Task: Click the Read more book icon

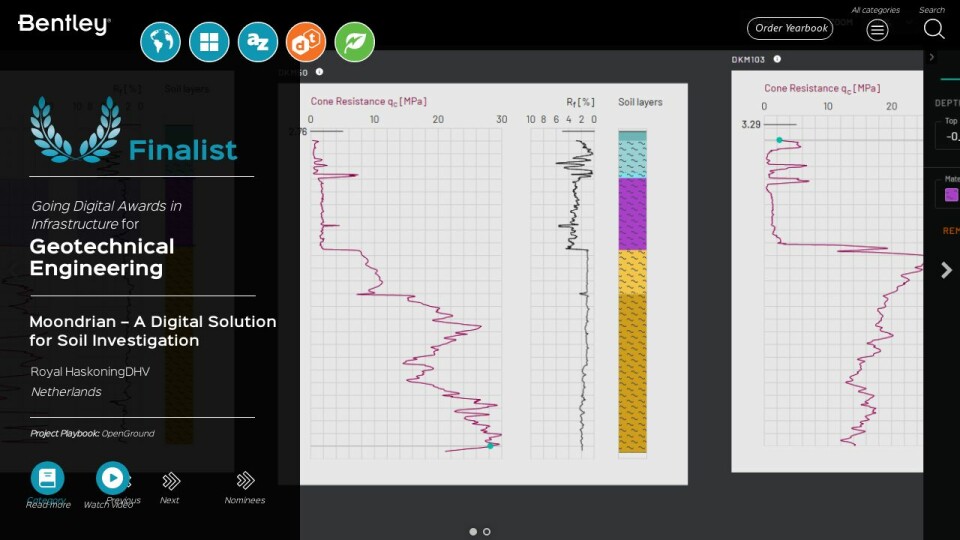Action: [47, 478]
